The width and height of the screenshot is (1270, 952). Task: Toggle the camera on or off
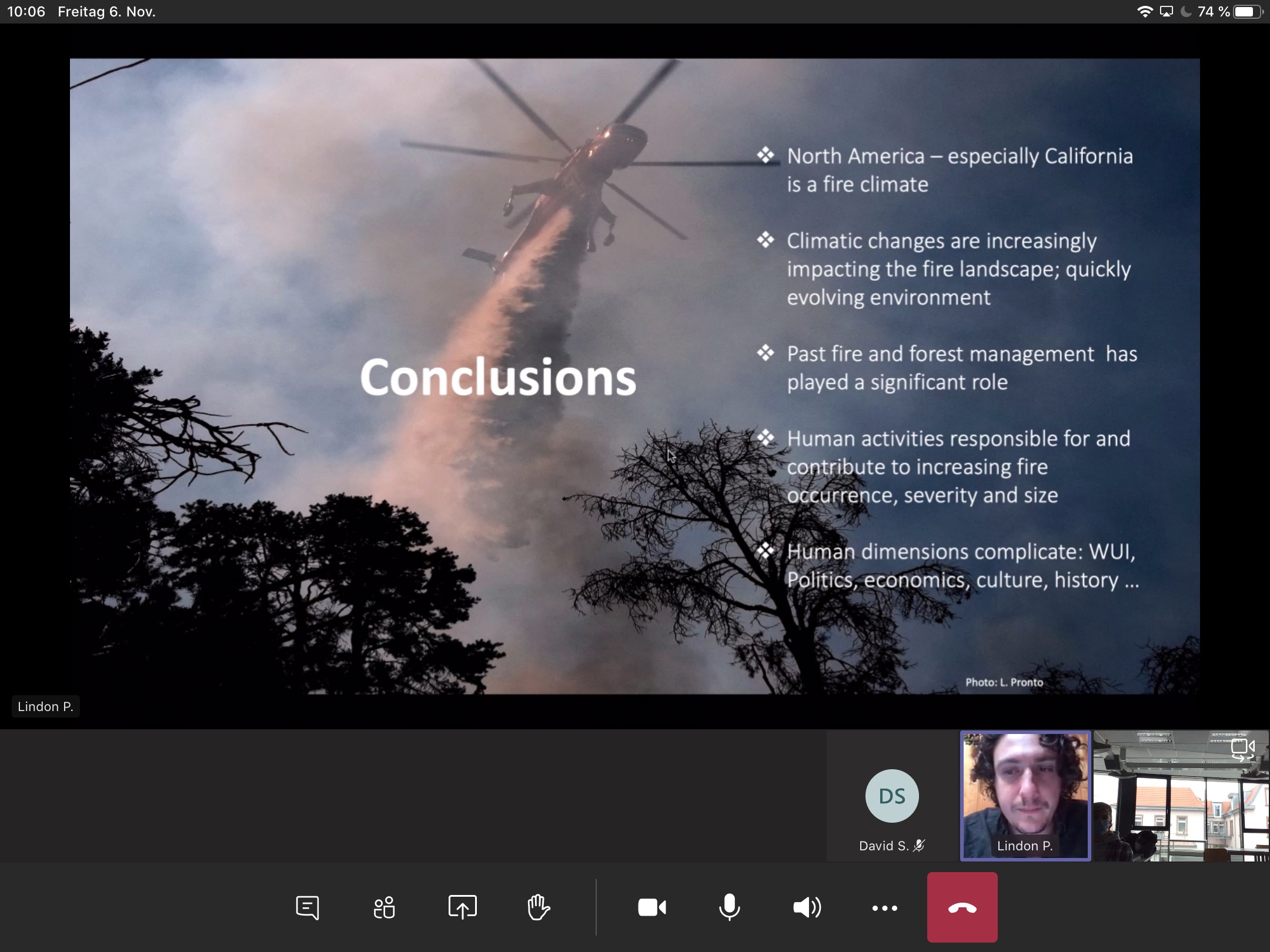[x=652, y=907]
